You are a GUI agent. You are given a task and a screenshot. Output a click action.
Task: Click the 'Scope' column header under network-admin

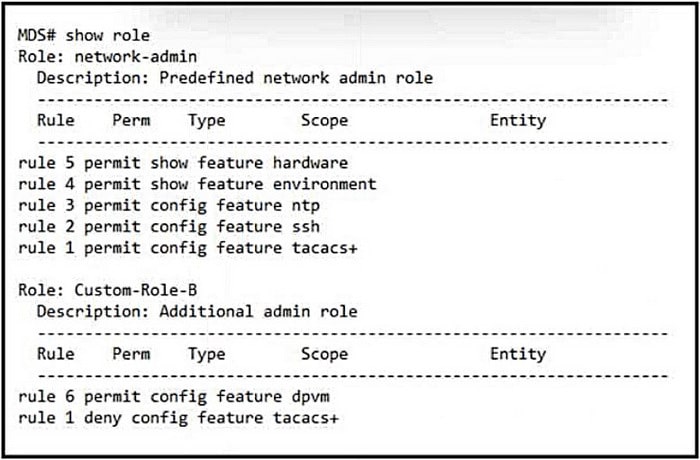[x=324, y=120]
